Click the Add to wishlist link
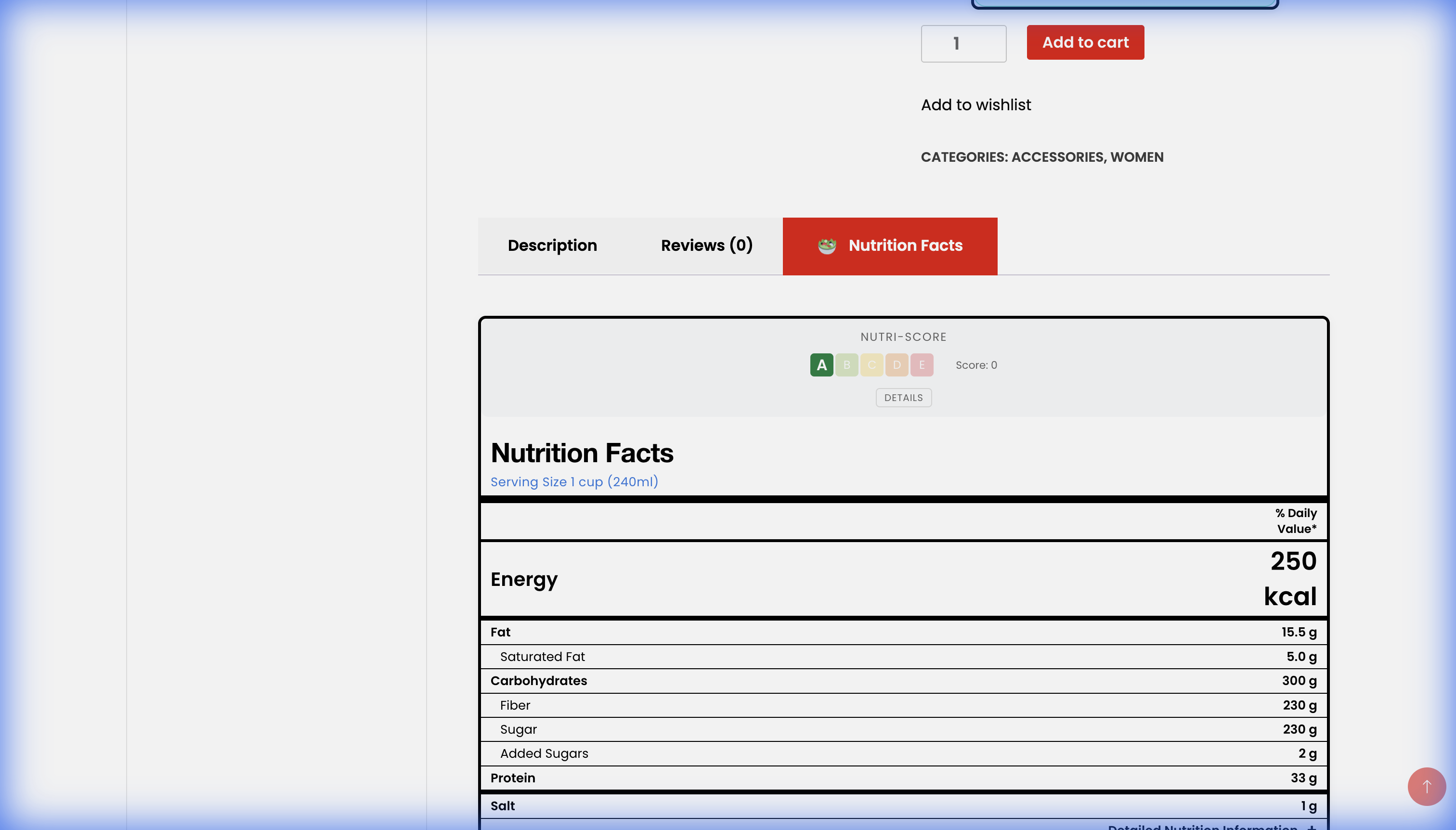Image resolution: width=1456 pixels, height=830 pixels. pos(975,104)
